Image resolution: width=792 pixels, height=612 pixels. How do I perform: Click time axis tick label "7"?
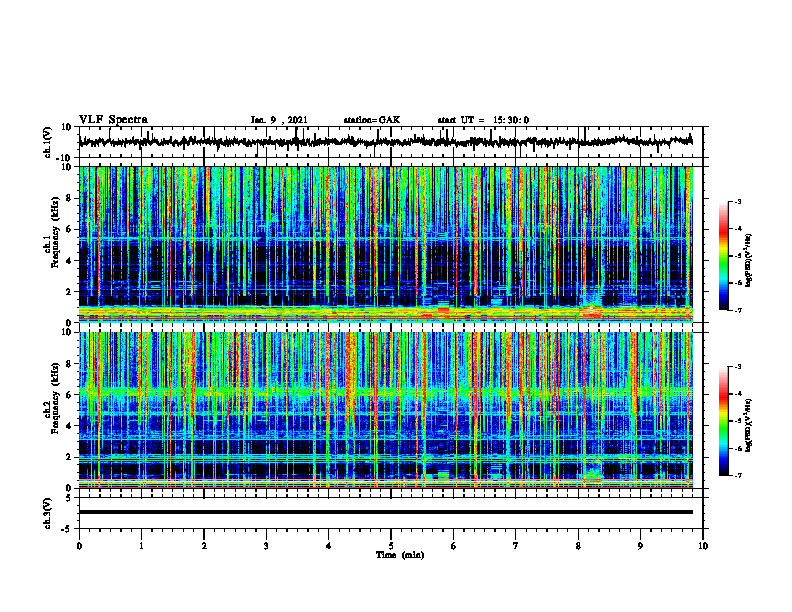pos(516,546)
